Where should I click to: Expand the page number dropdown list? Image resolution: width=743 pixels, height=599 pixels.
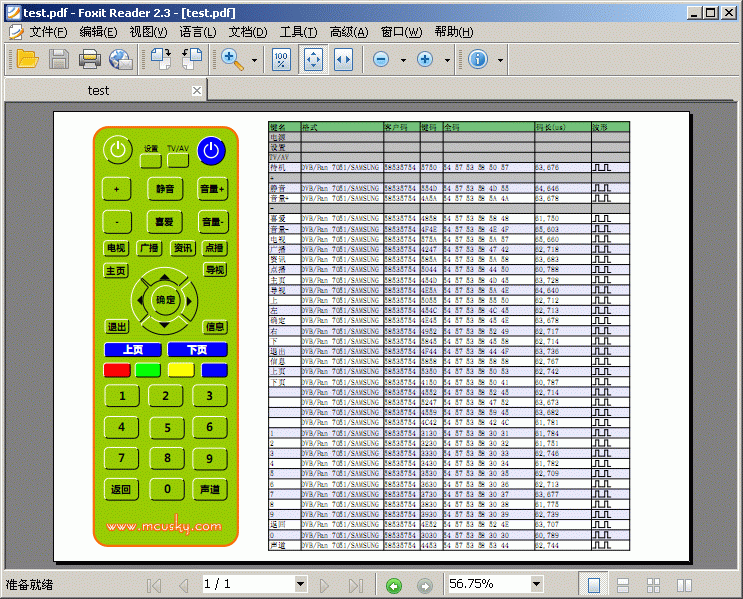[x=300, y=584]
